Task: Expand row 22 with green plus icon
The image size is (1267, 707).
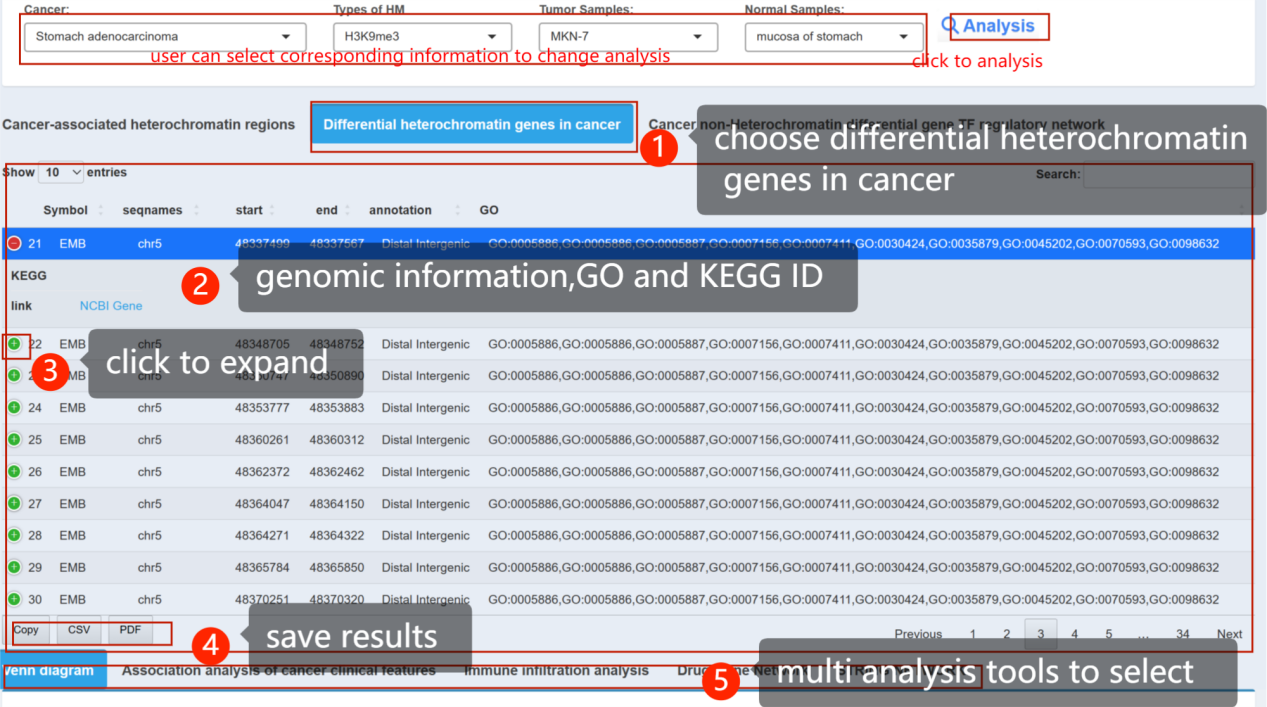Action: click(x=14, y=344)
